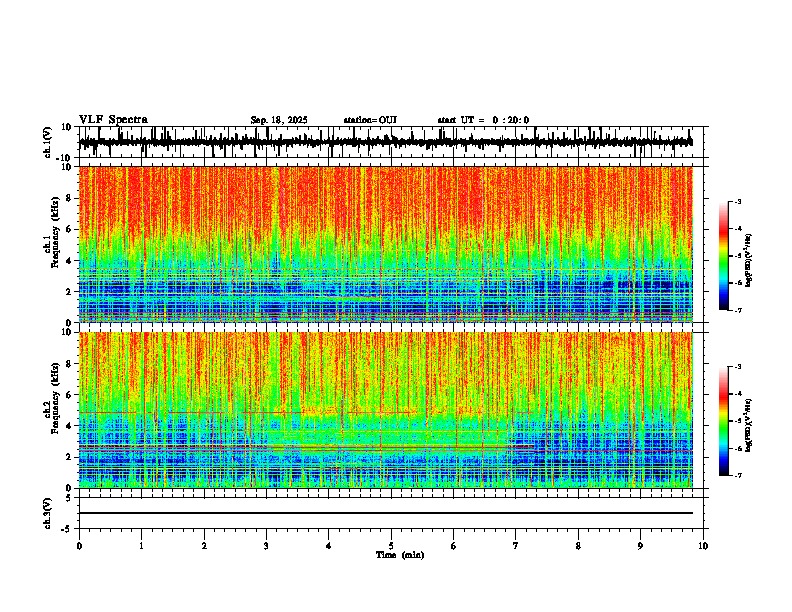Click time axis tick label "3"
This screenshot has width=792, height=612.
(266, 546)
